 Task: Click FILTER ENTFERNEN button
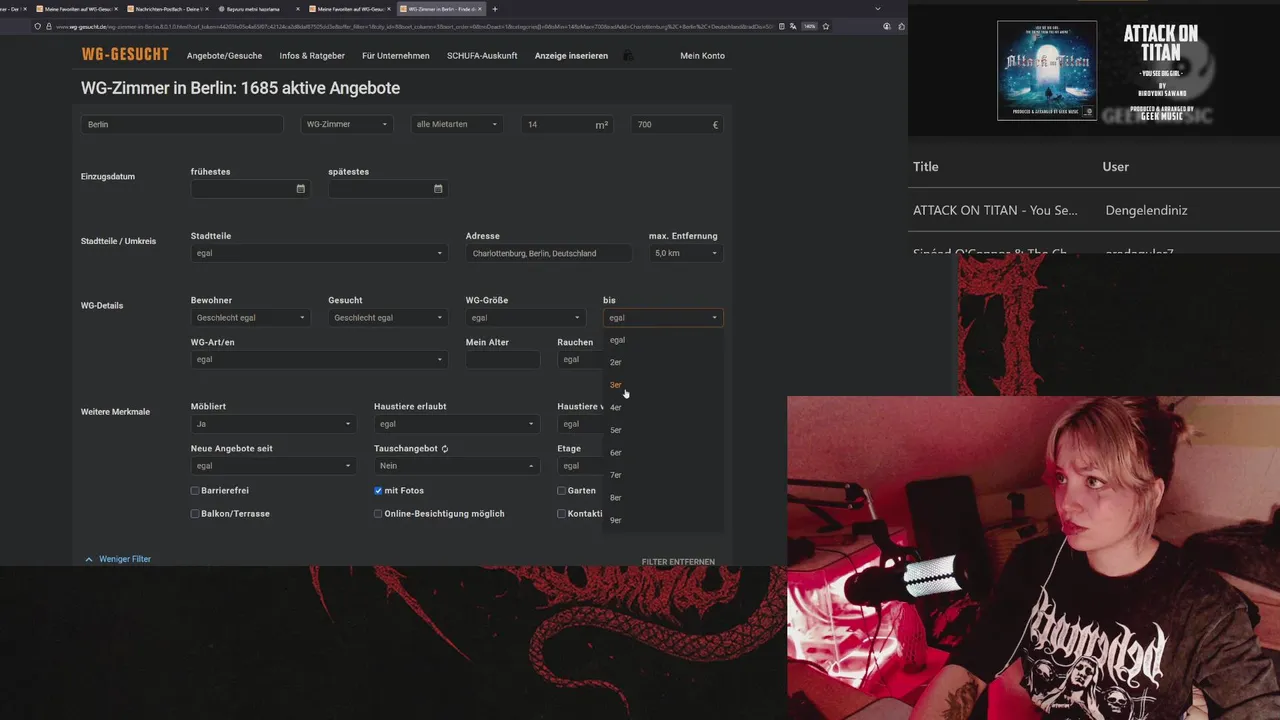678,562
